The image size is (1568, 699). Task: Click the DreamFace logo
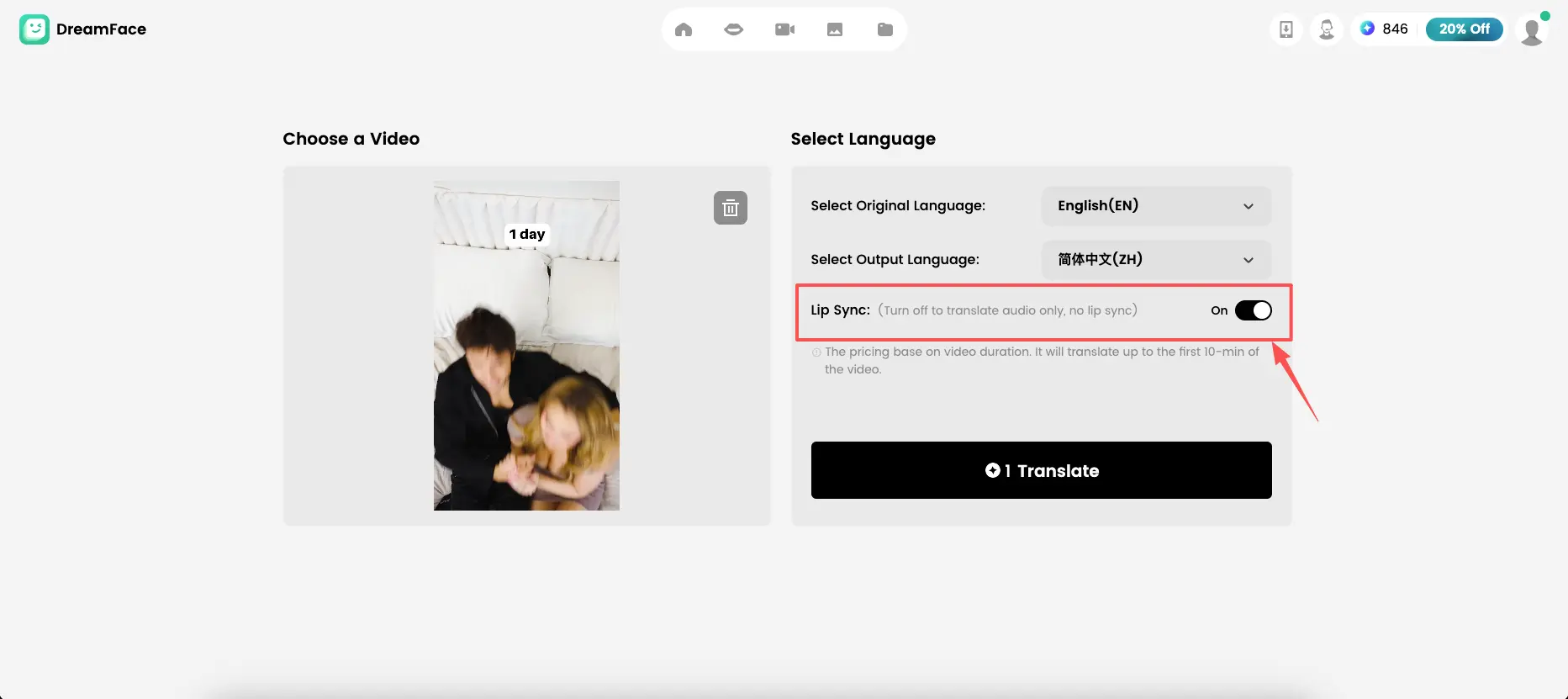[x=34, y=29]
